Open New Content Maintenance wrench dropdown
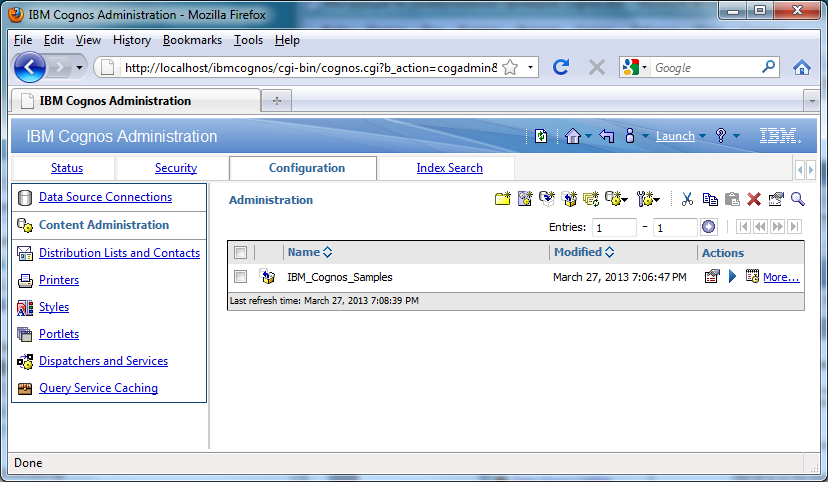 point(648,199)
